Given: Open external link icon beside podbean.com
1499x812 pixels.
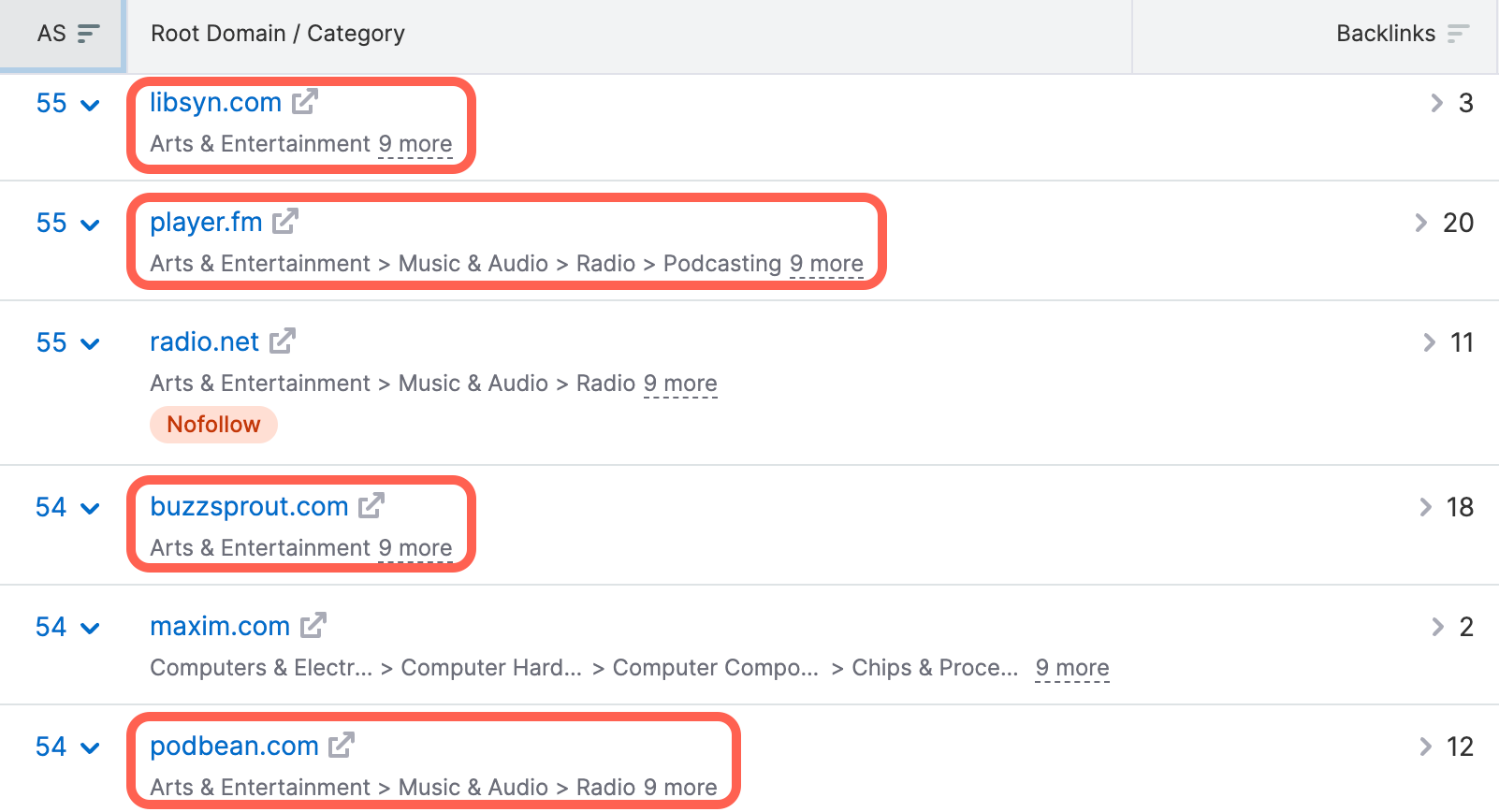Looking at the screenshot, I should pos(342,745).
